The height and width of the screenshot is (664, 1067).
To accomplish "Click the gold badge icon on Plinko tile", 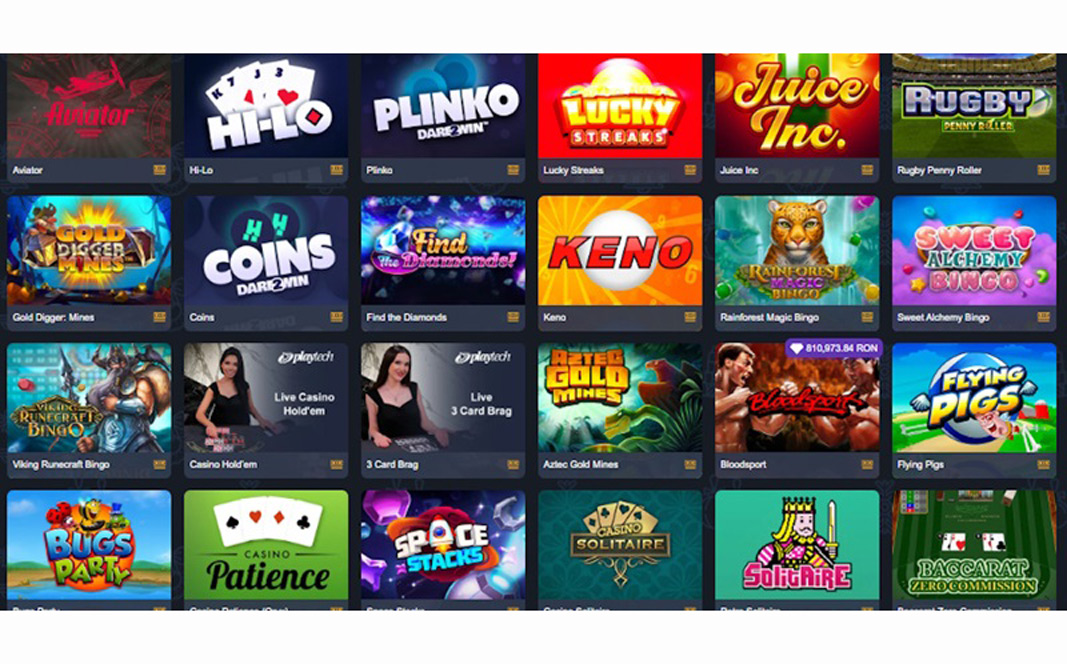I will click(513, 170).
